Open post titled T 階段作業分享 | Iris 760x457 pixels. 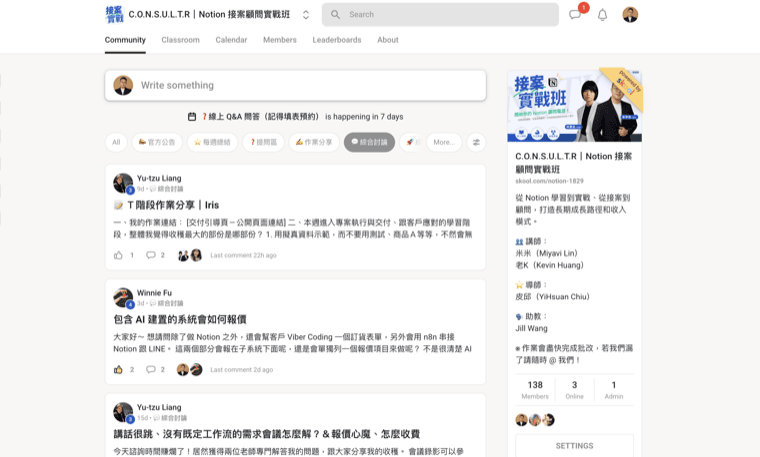pos(166,205)
